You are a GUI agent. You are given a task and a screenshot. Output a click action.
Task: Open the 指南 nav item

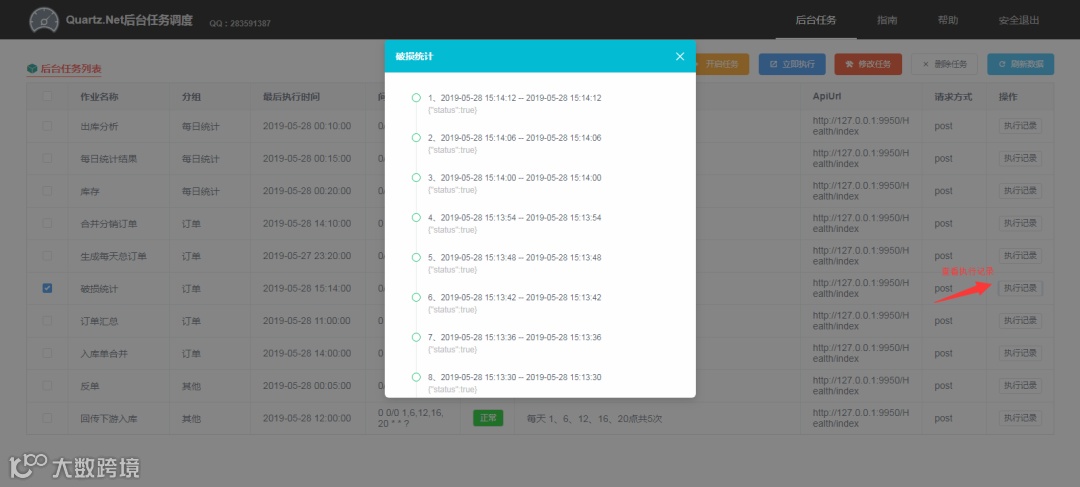click(887, 20)
